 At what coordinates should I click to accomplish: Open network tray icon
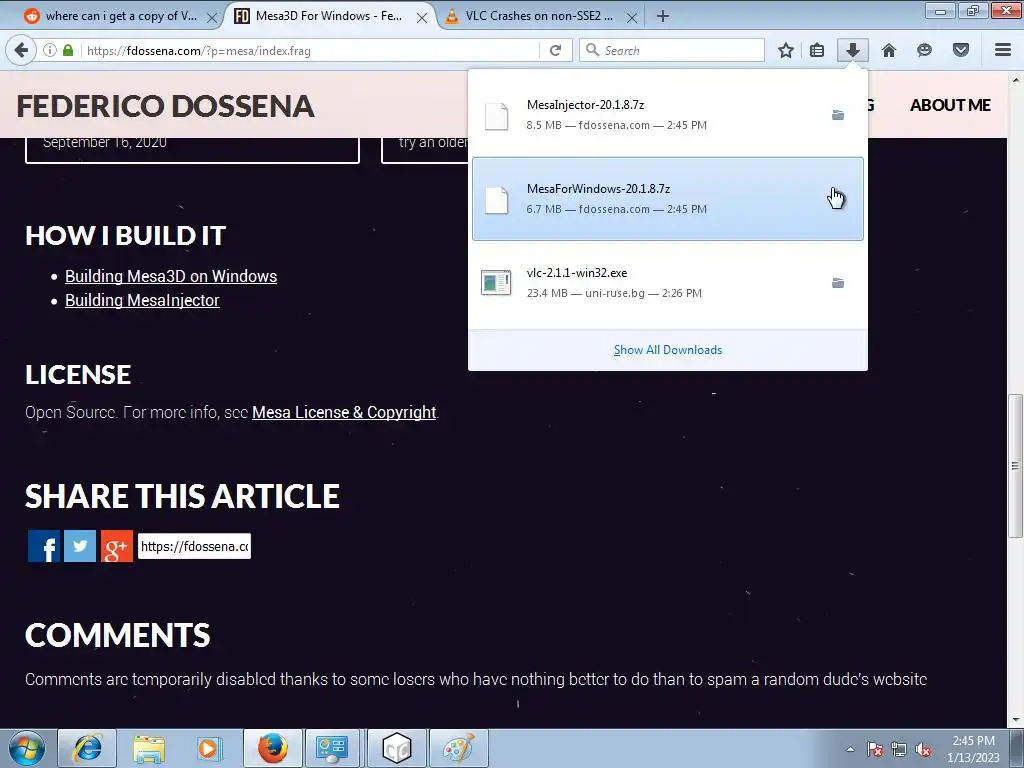point(899,750)
